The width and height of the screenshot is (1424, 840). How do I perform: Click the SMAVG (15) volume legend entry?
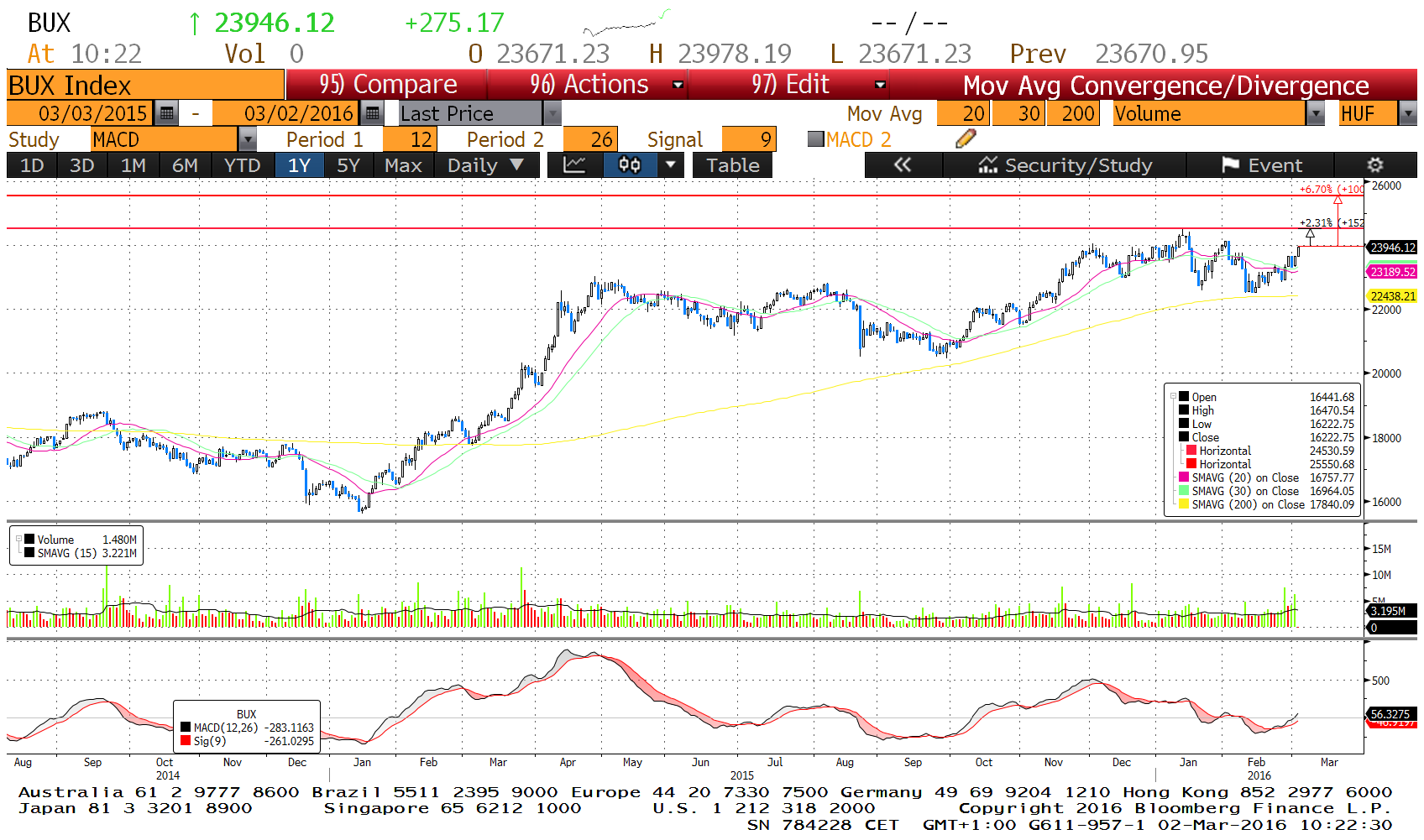point(81,553)
